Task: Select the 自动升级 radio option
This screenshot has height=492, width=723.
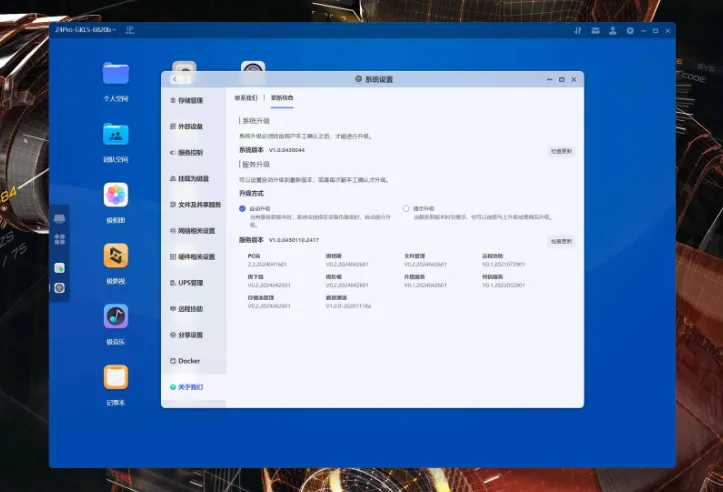Action: tap(242, 208)
